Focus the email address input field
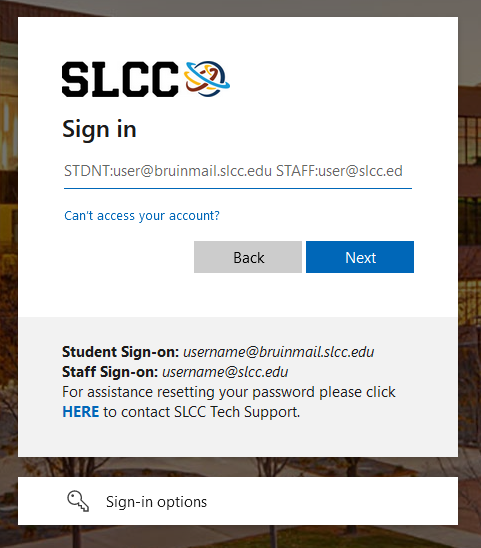The width and height of the screenshot is (481, 548). (x=238, y=171)
